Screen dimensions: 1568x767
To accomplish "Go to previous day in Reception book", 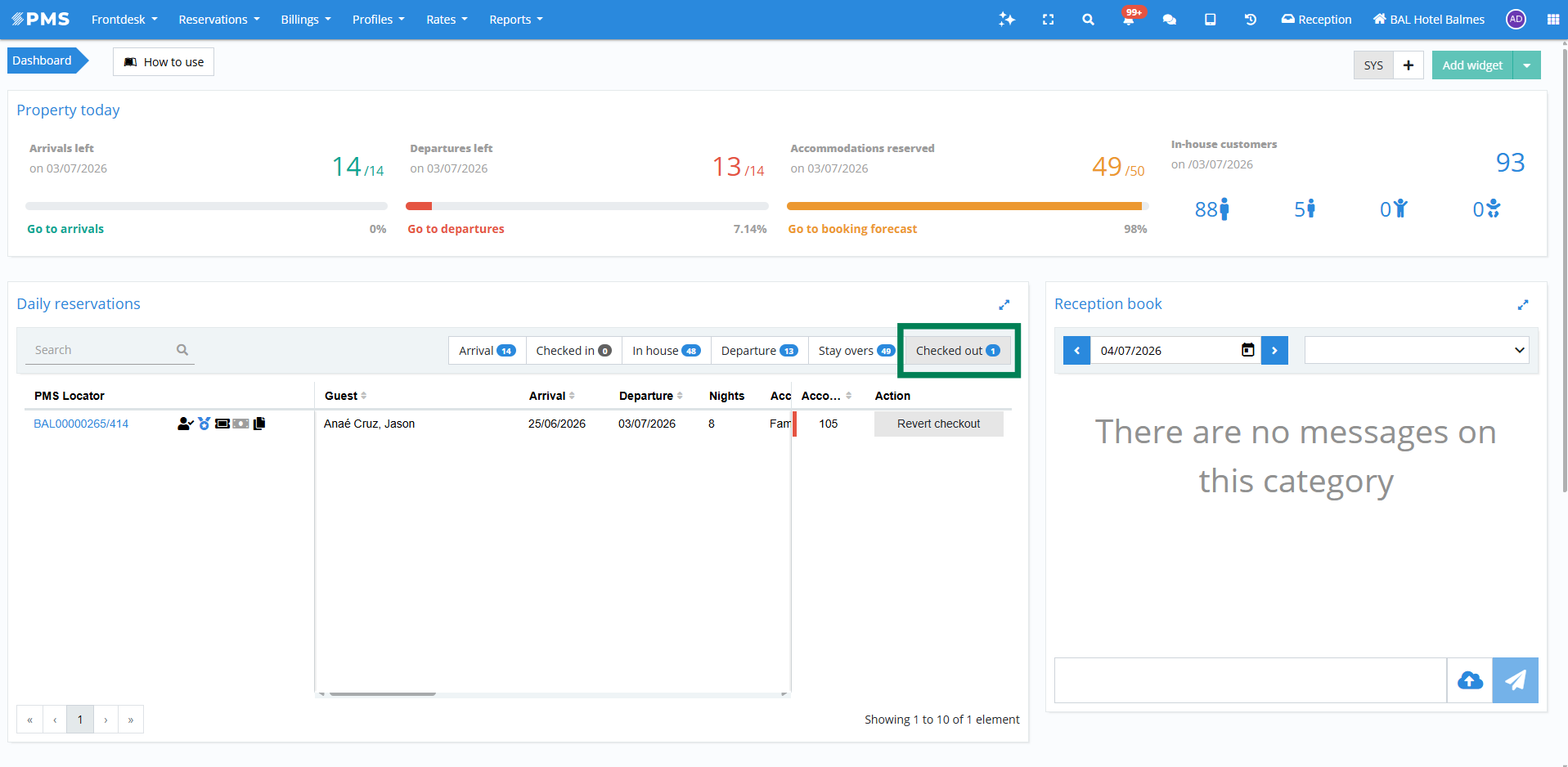I will pyautogui.click(x=1077, y=351).
